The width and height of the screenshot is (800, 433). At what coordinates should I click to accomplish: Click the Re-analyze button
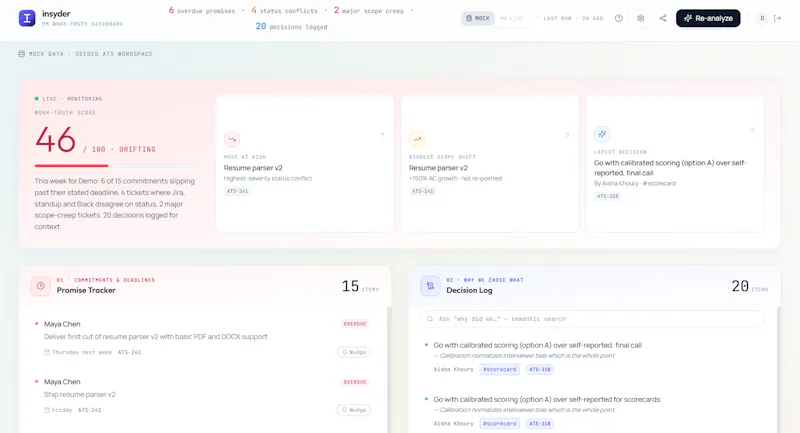tap(708, 18)
